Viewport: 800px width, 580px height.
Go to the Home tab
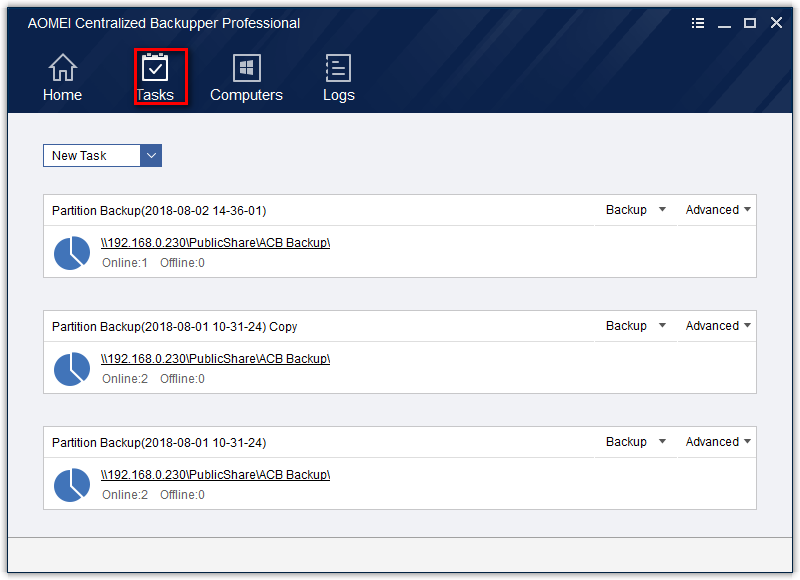pos(62,77)
